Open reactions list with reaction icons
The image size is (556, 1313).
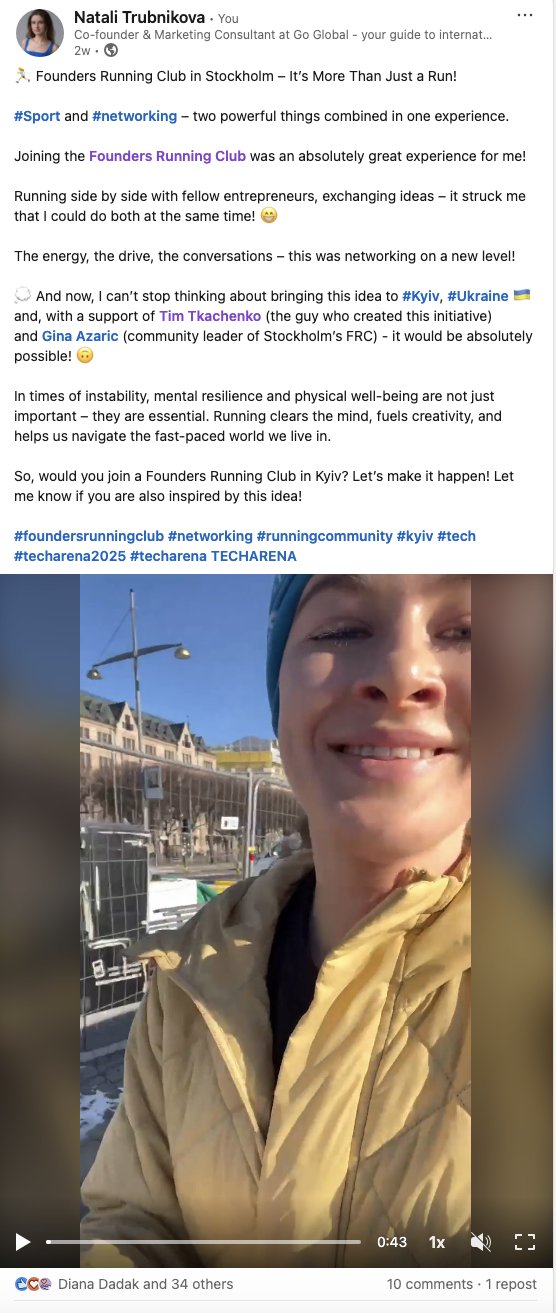[x=33, y=1284]
